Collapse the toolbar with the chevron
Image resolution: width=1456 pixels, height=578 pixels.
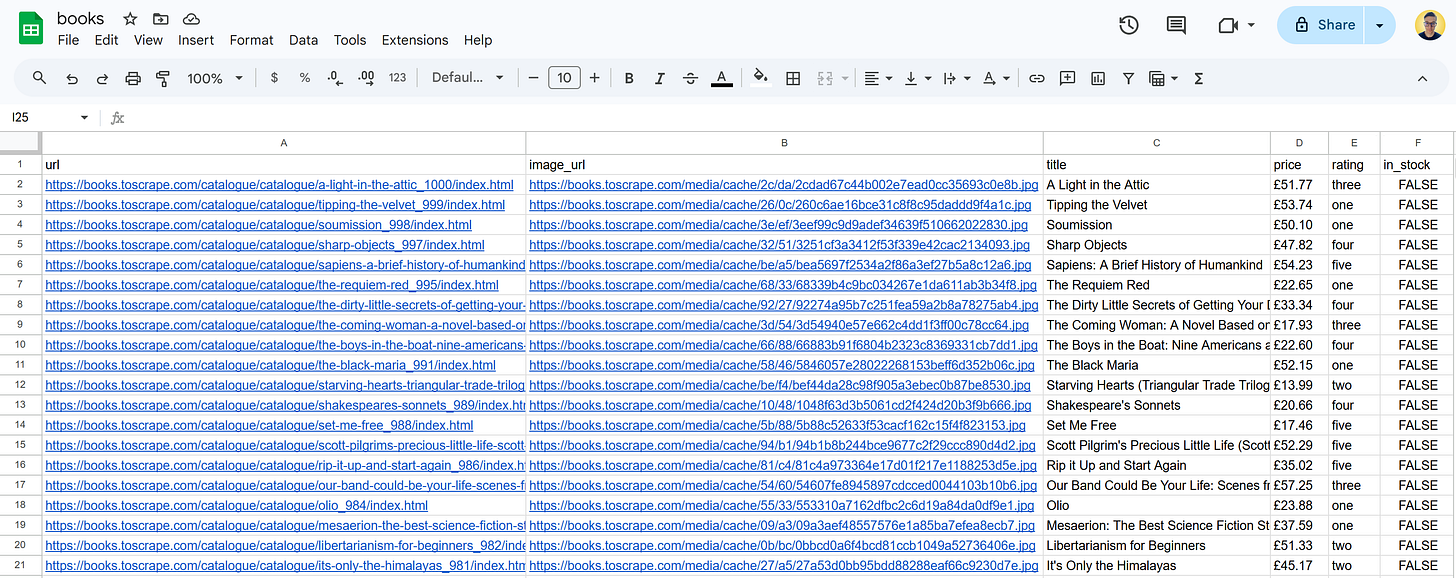[1422, 78]
